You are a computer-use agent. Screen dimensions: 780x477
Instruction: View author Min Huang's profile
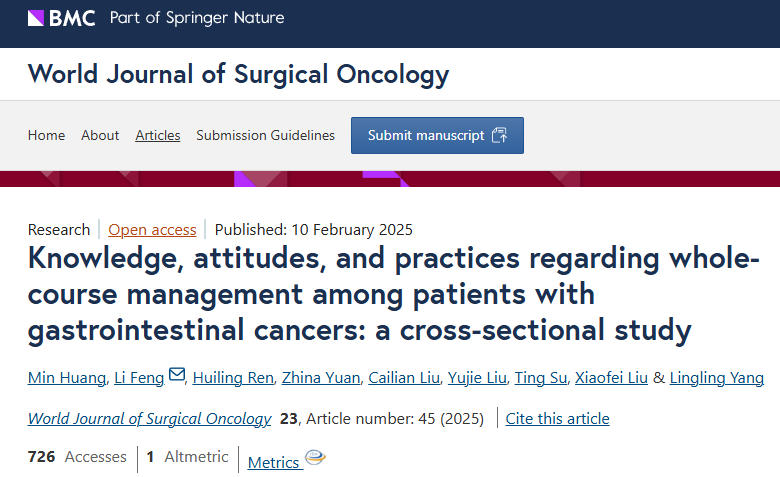point(68,377)
